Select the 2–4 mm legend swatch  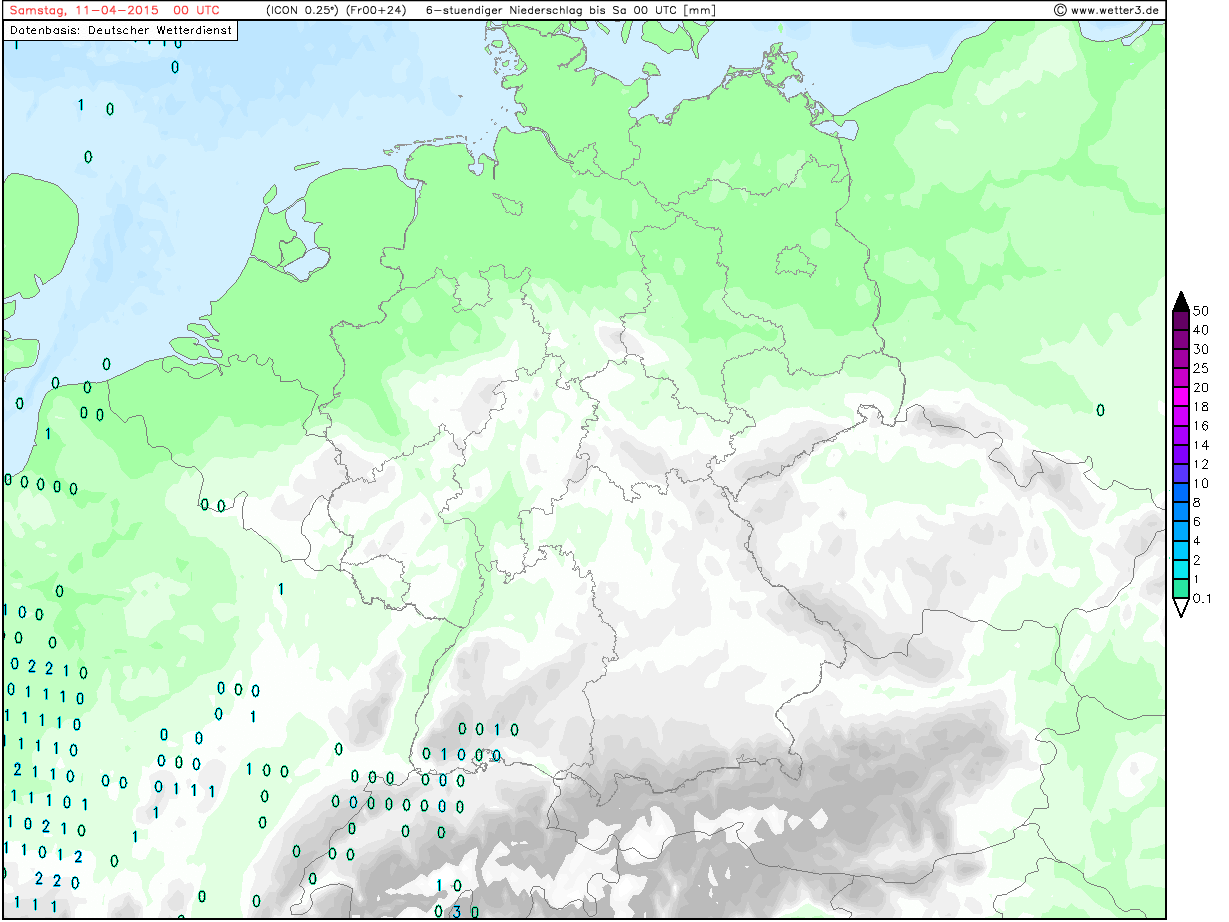click(x=1180, y=551)
